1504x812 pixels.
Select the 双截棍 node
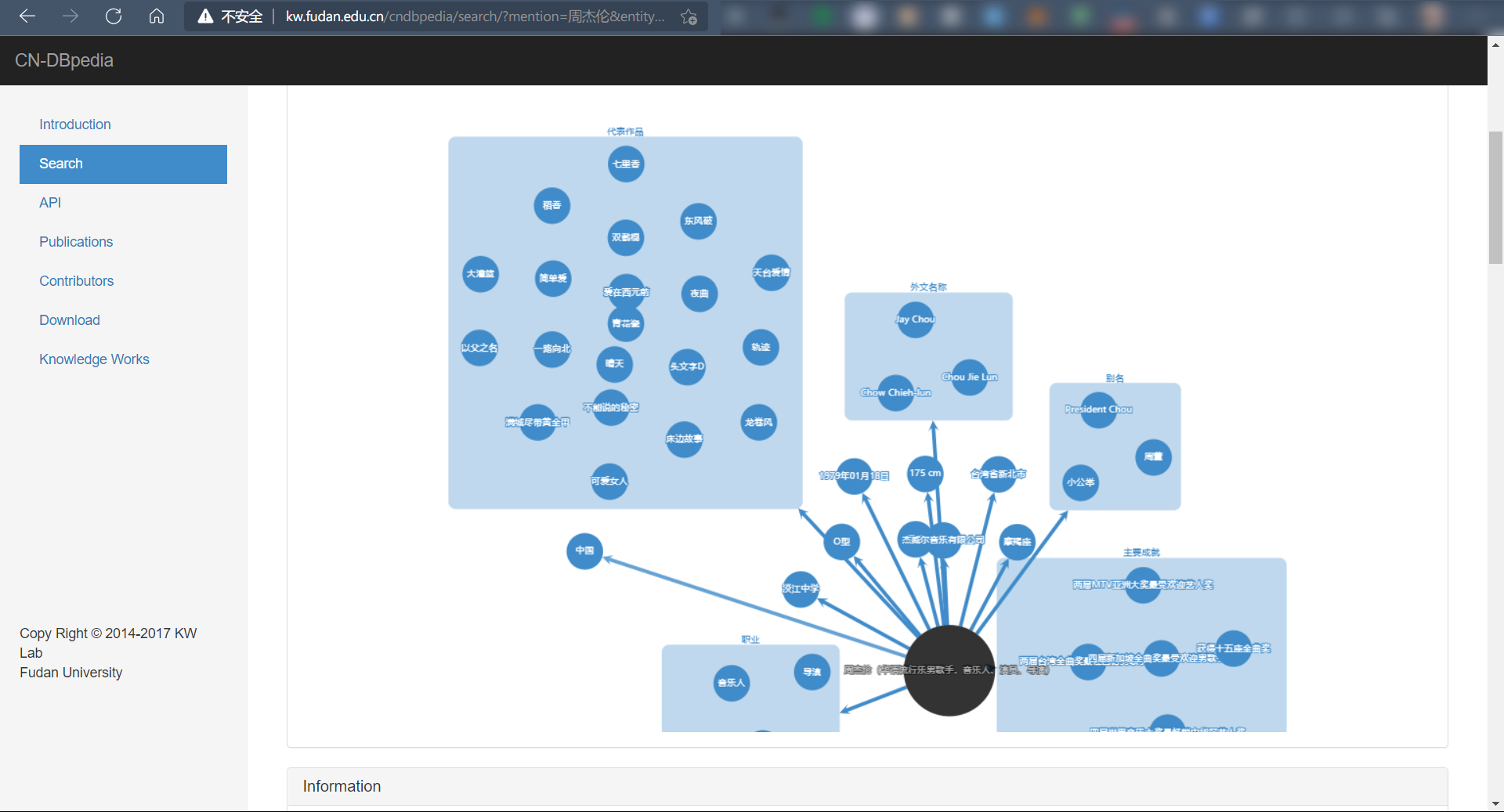[x=626, y=237]
